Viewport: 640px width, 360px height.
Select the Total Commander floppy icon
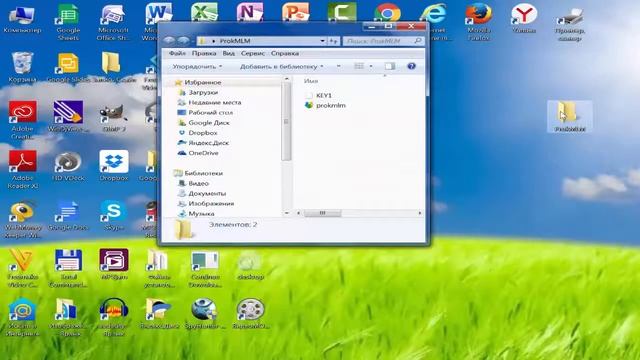pos(68,268)
